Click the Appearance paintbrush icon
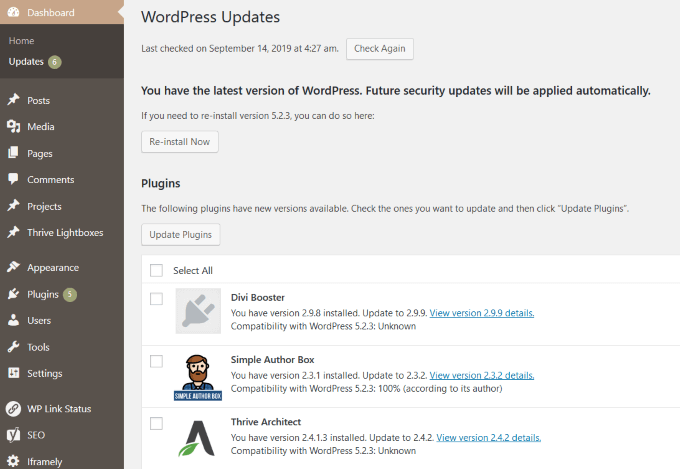Viewport: 680px width, 469px height. (13, 268)
